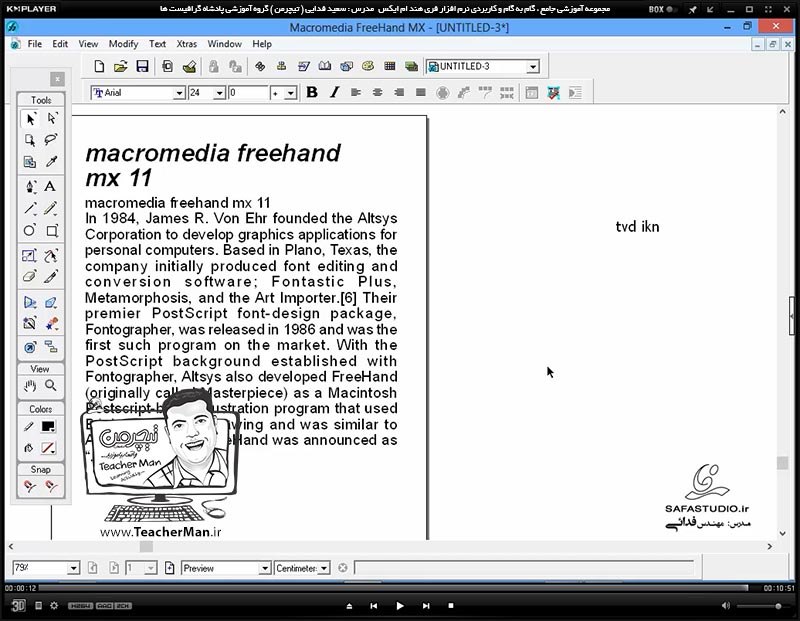Open the Centimeters units dropdown
This screenshot has height=621, width=800.
323,568
